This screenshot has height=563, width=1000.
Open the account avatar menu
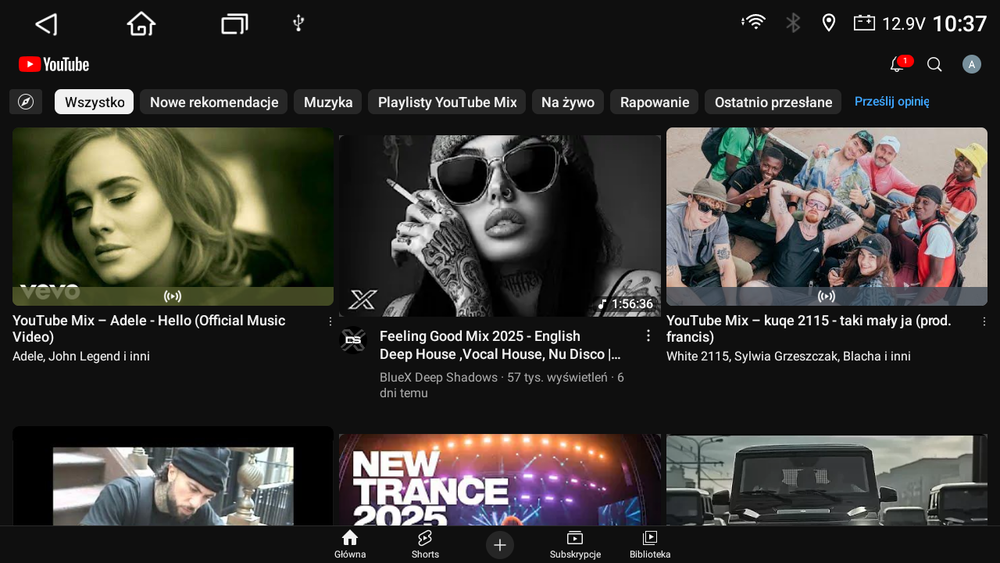point(971,64)
